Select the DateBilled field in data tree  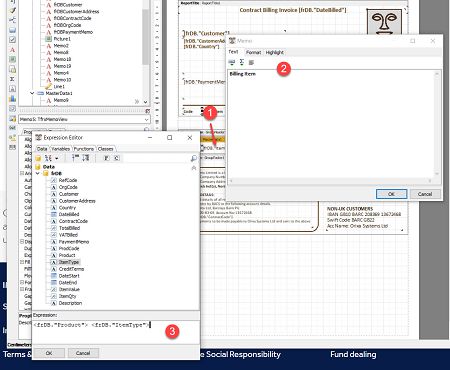point(69,214)
